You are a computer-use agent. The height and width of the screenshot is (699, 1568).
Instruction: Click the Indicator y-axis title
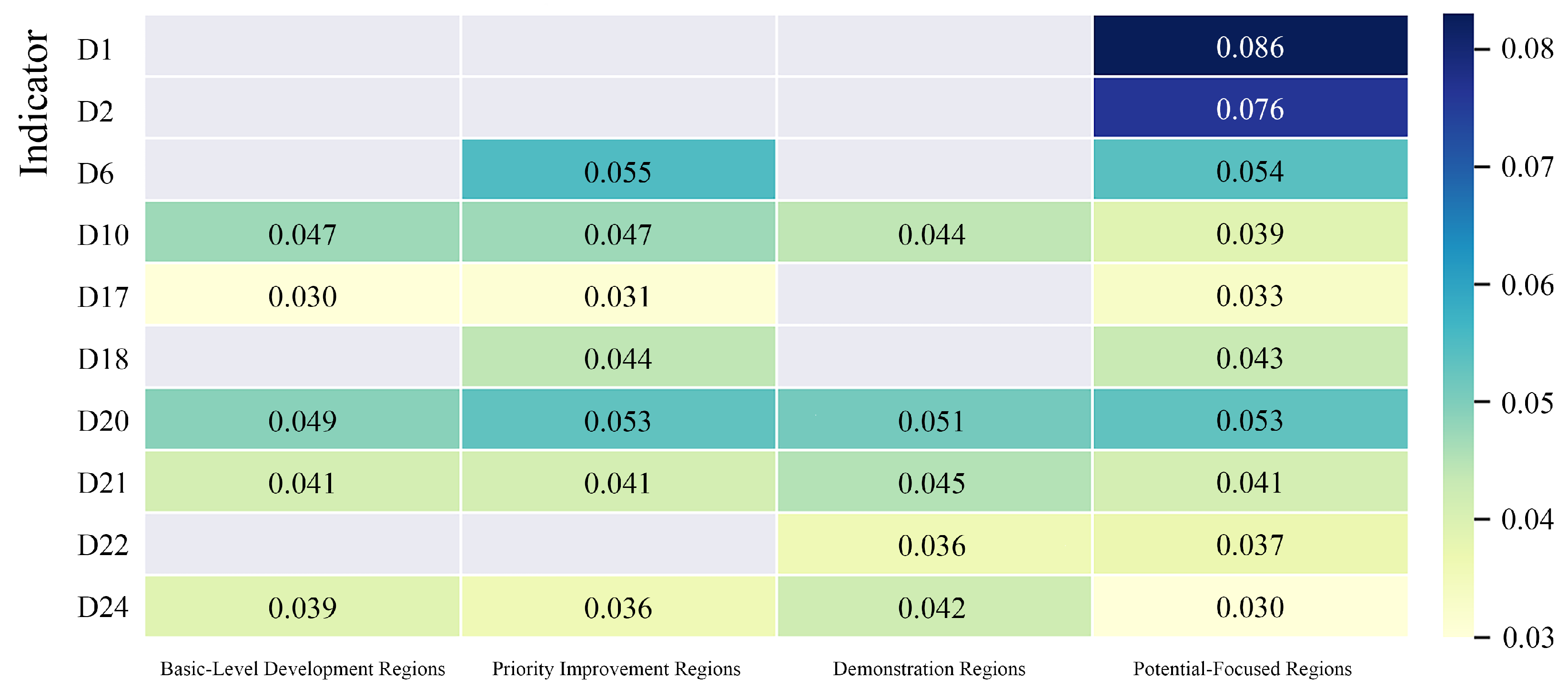pos(34,103)
